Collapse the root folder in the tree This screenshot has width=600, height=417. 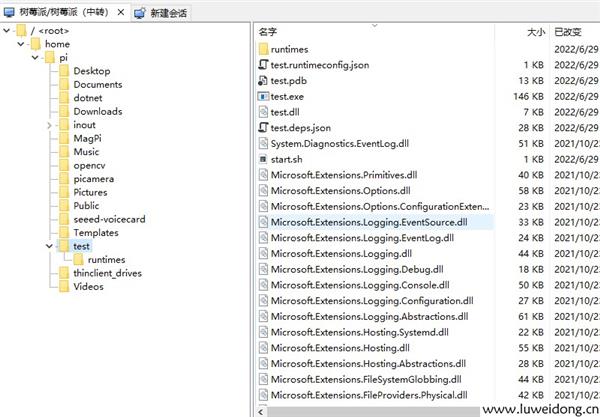tap(8, 30)
